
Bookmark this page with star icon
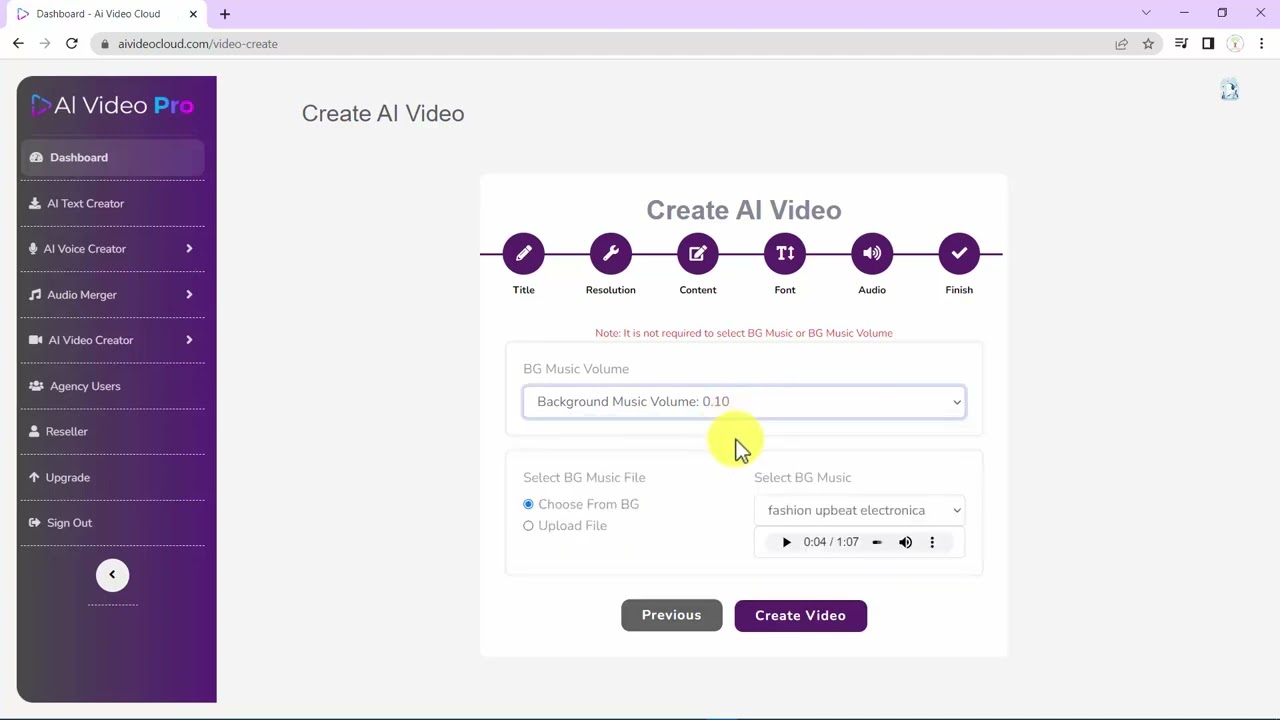[1148, 44]
